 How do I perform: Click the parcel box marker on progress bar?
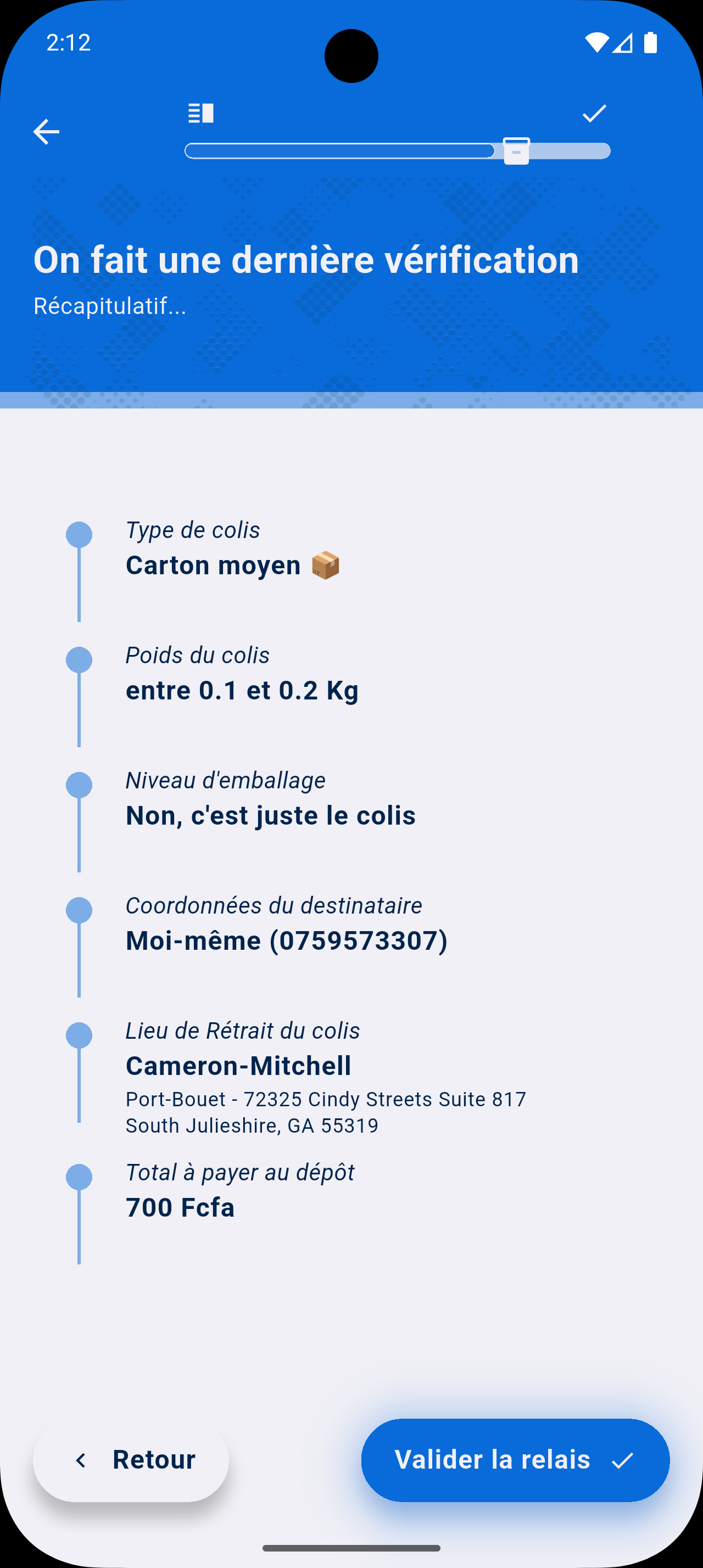(516, 151)
